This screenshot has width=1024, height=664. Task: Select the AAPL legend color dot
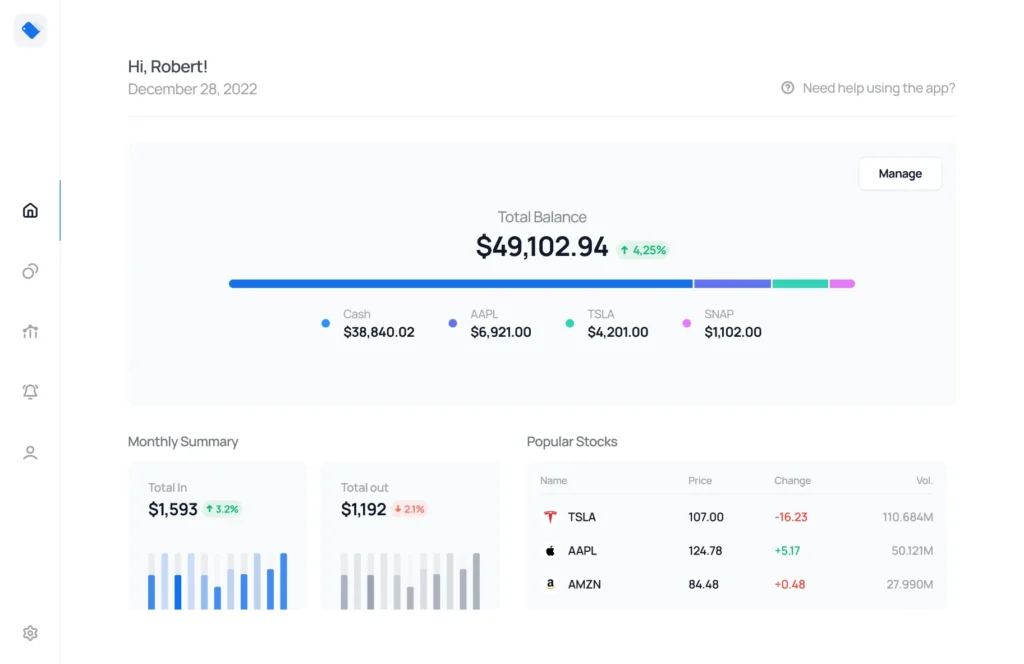pos(453,323)
